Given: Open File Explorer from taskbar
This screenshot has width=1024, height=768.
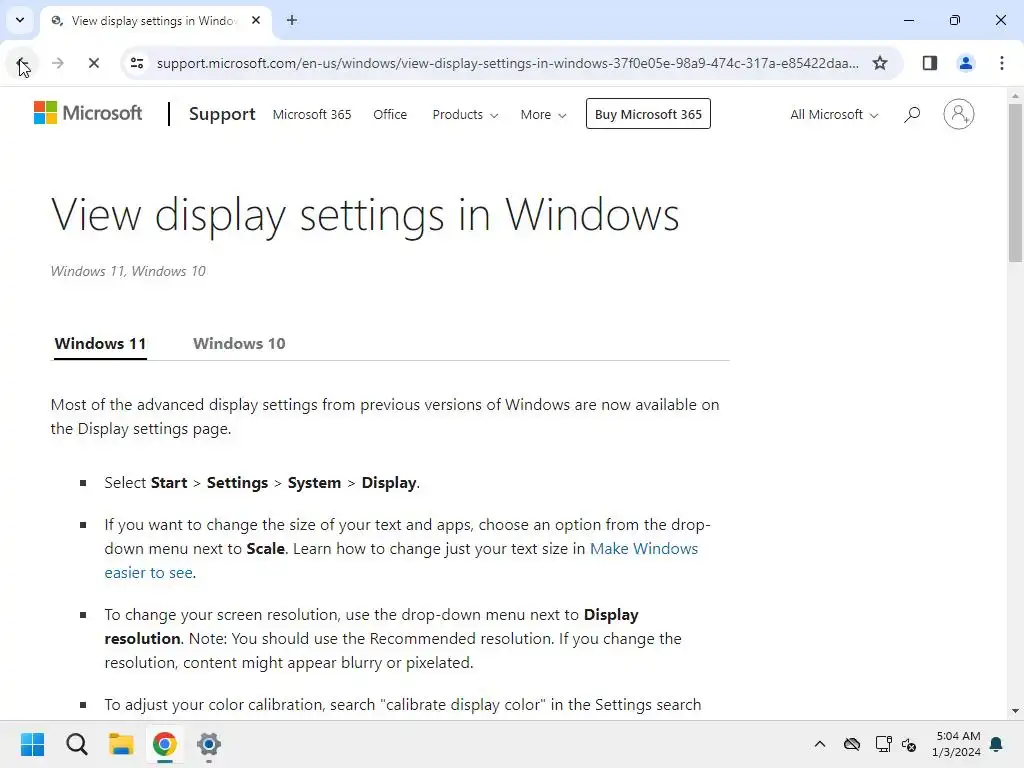Looking at the screenshot, I should point(121,744).
